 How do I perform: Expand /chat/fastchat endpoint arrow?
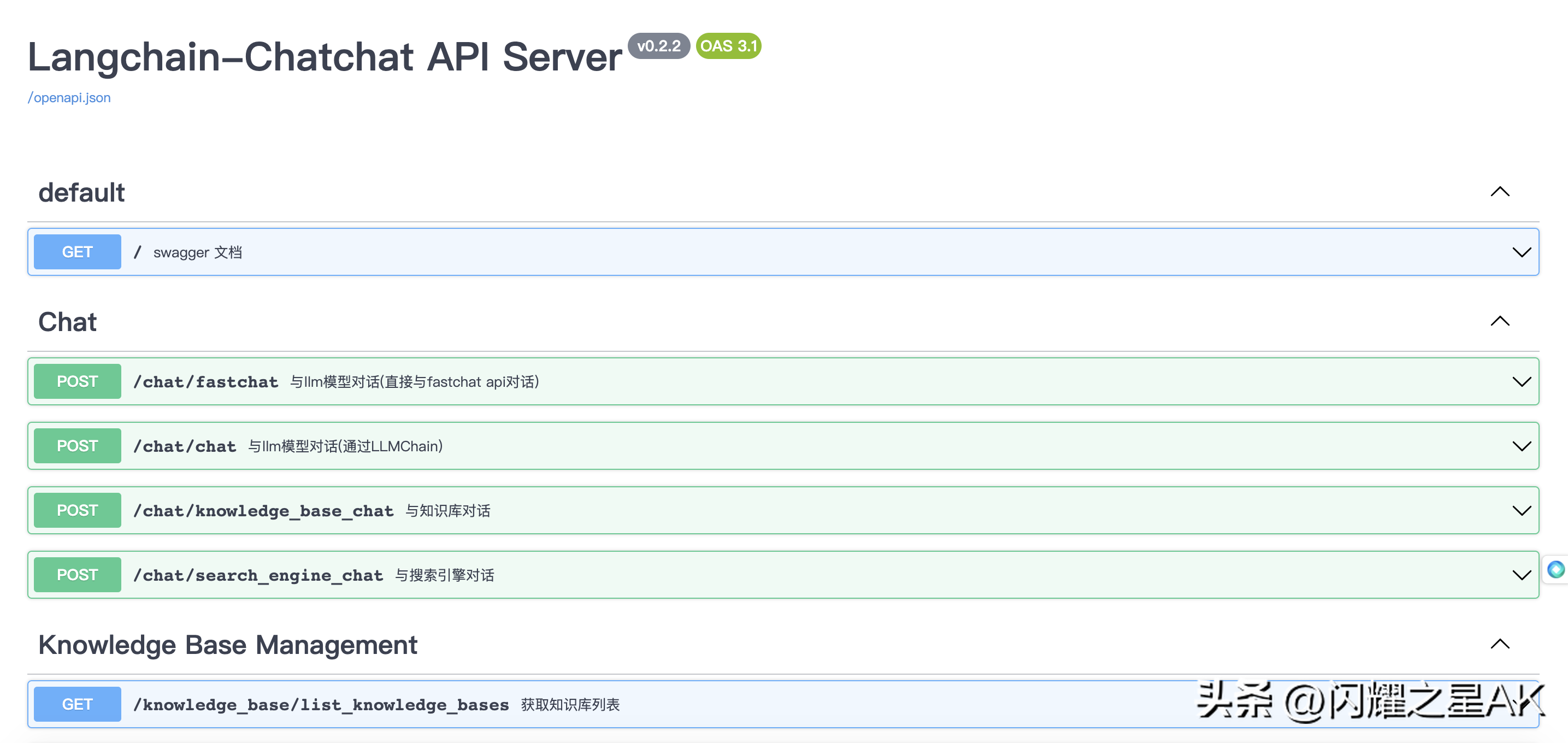[x=1521, y=381]
